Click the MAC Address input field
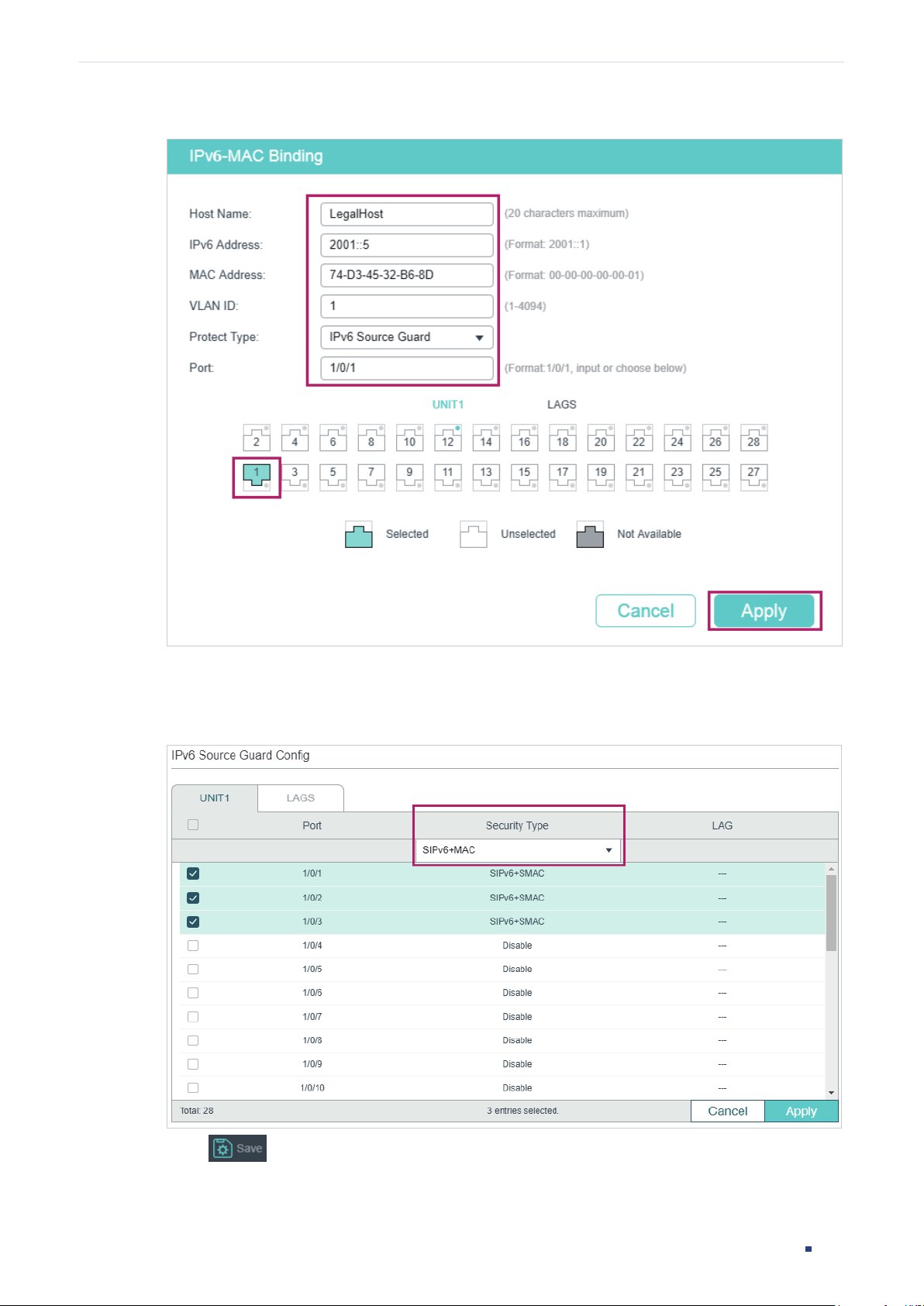This screenshot has width=924, height=1306. tap(407, 275)
